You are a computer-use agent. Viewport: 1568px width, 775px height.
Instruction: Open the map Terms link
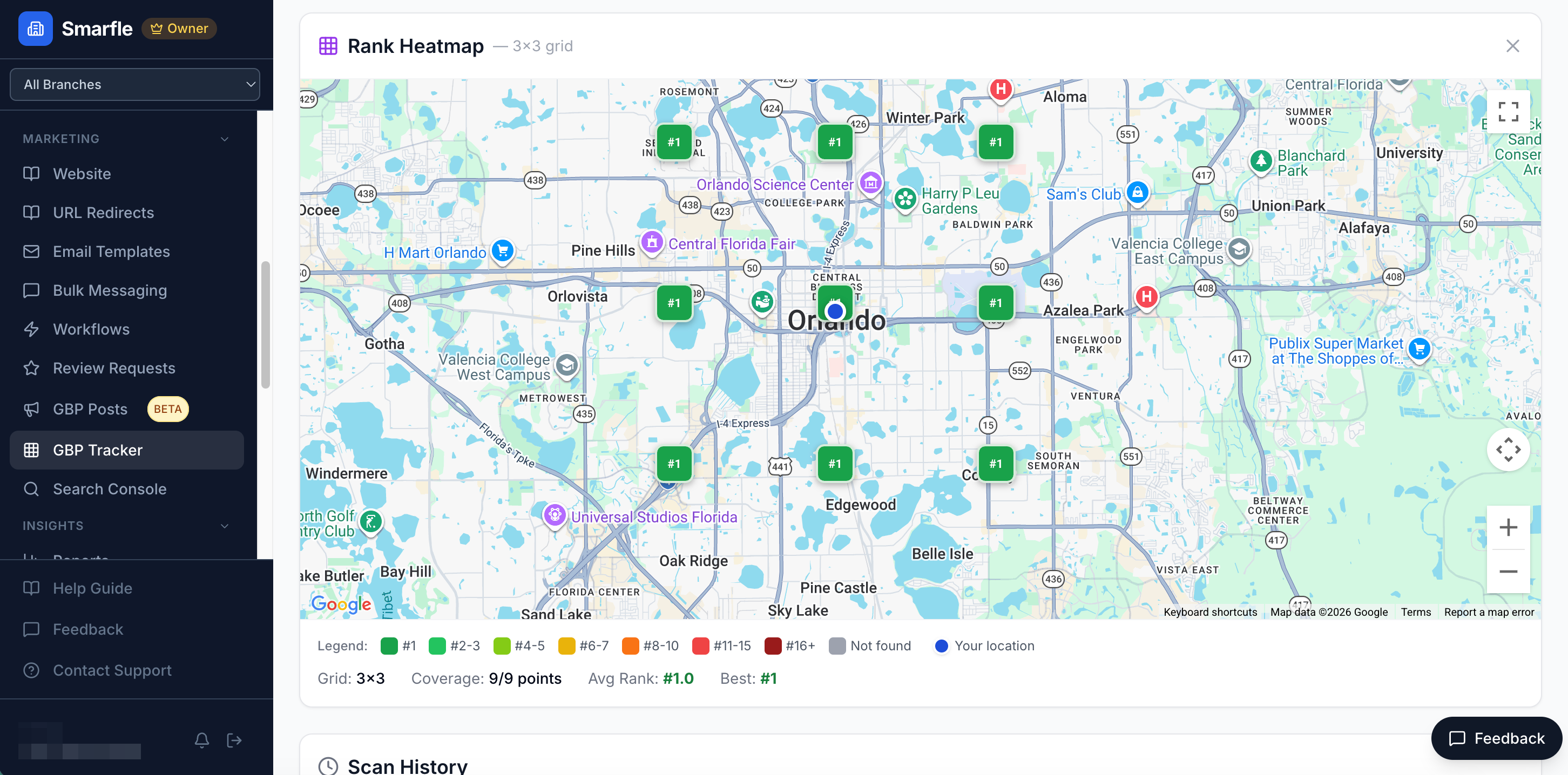click(1416, 613)
